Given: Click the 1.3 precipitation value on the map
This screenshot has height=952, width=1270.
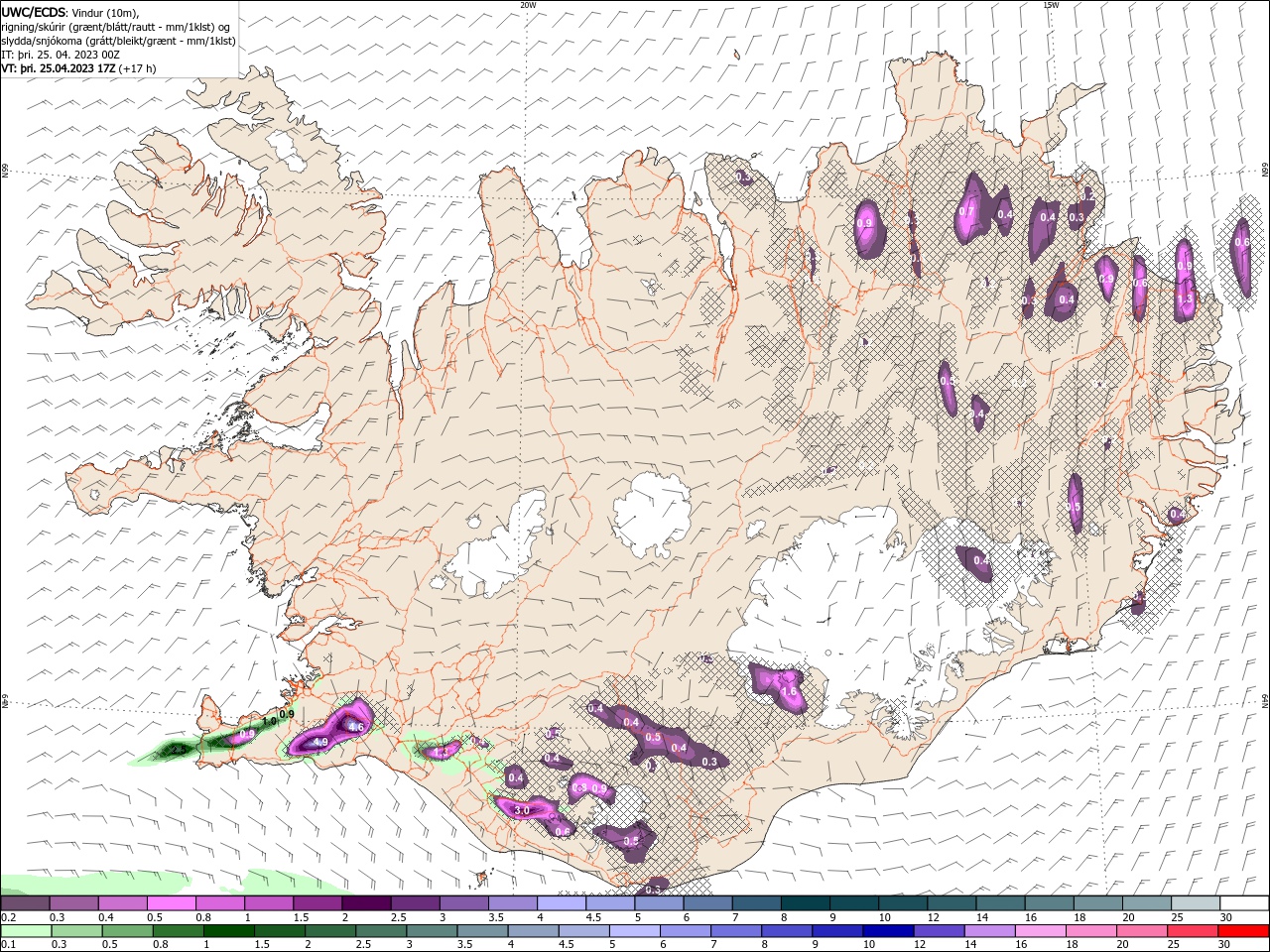Looking at the screenshot, I should [1185, 298].
